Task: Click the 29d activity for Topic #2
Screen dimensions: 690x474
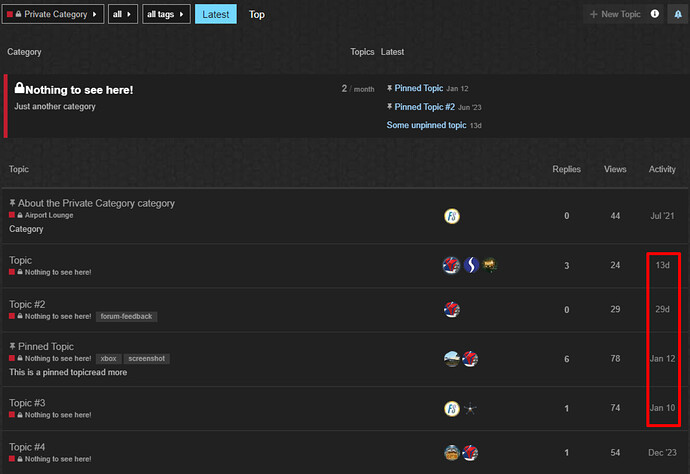Action: [x=662, y=309]
